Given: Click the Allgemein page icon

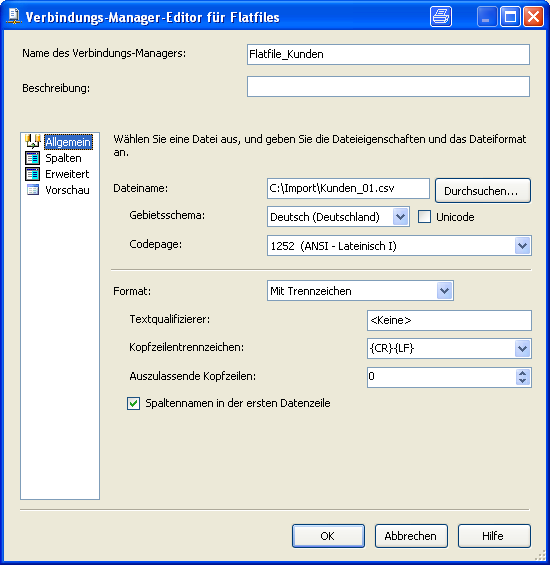Looking at the screenshot, I should coord(32,142).
